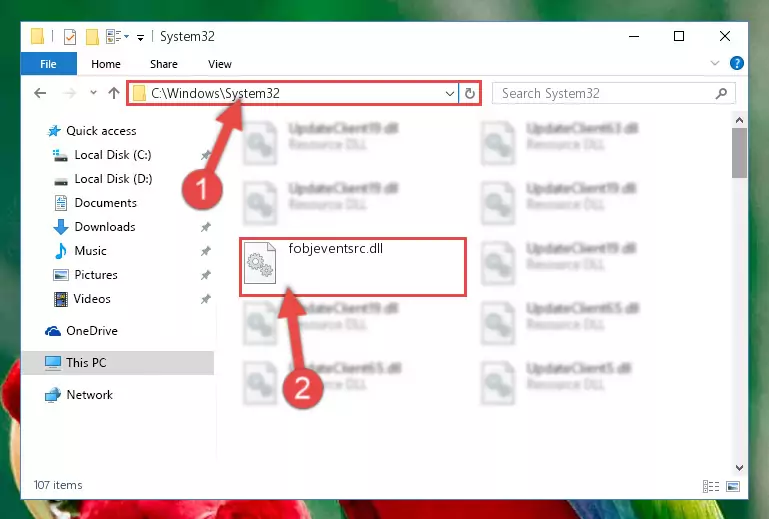The image size is (769, 519).
Task: Click the pin icon next to Downloads
Action: coord(205,227)
